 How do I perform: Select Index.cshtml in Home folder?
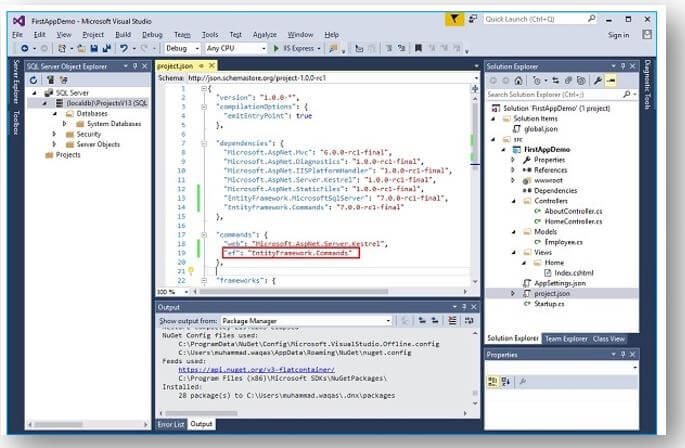click(x=574, y=273)
